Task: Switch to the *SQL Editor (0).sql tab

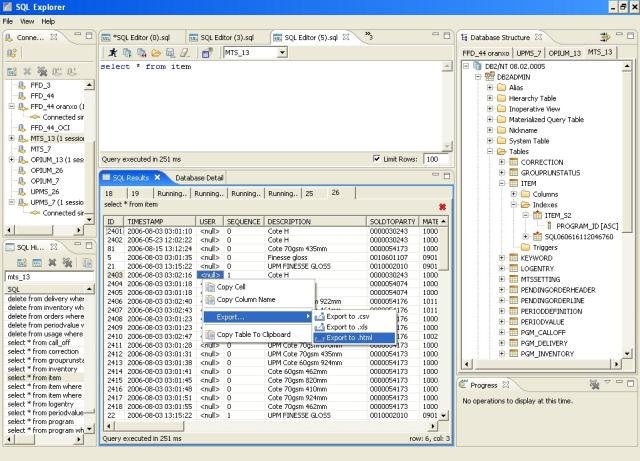Action: coord(141,38)
